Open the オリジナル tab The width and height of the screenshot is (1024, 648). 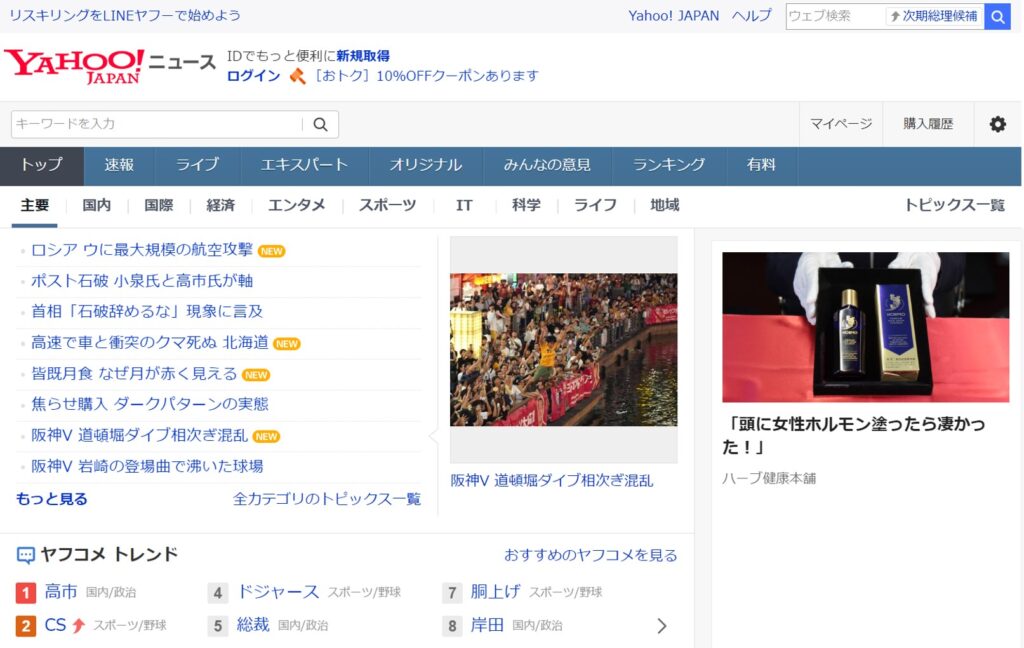[426, 166]
